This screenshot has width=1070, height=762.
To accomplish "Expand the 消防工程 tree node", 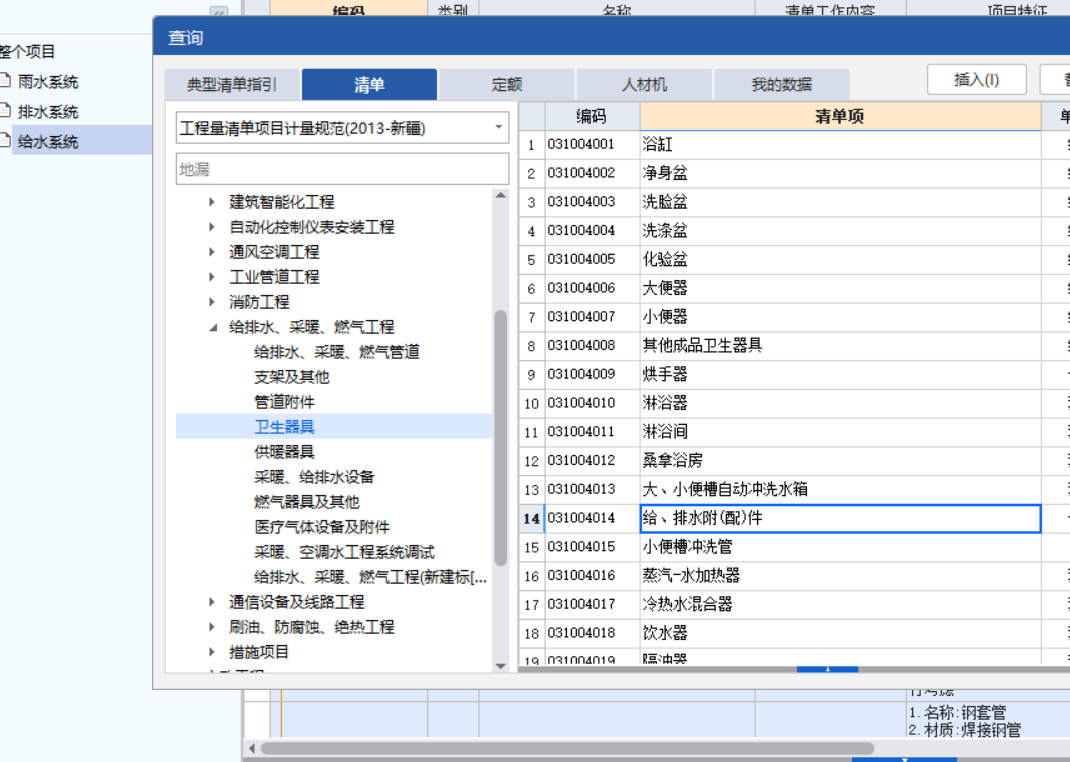I will (x=211, y=301).
